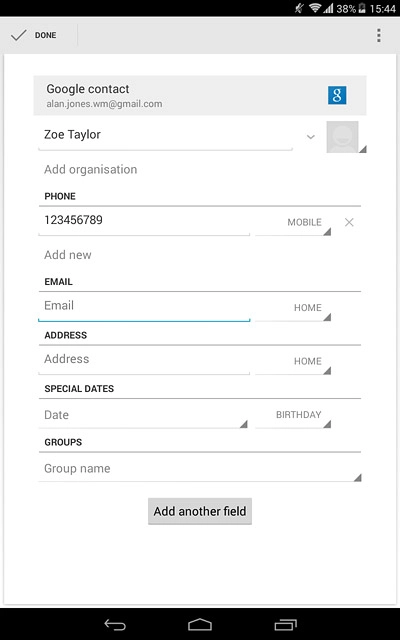
Task: Open the MOBILE phone type dropdown
Action: click(x=293, y=223)
